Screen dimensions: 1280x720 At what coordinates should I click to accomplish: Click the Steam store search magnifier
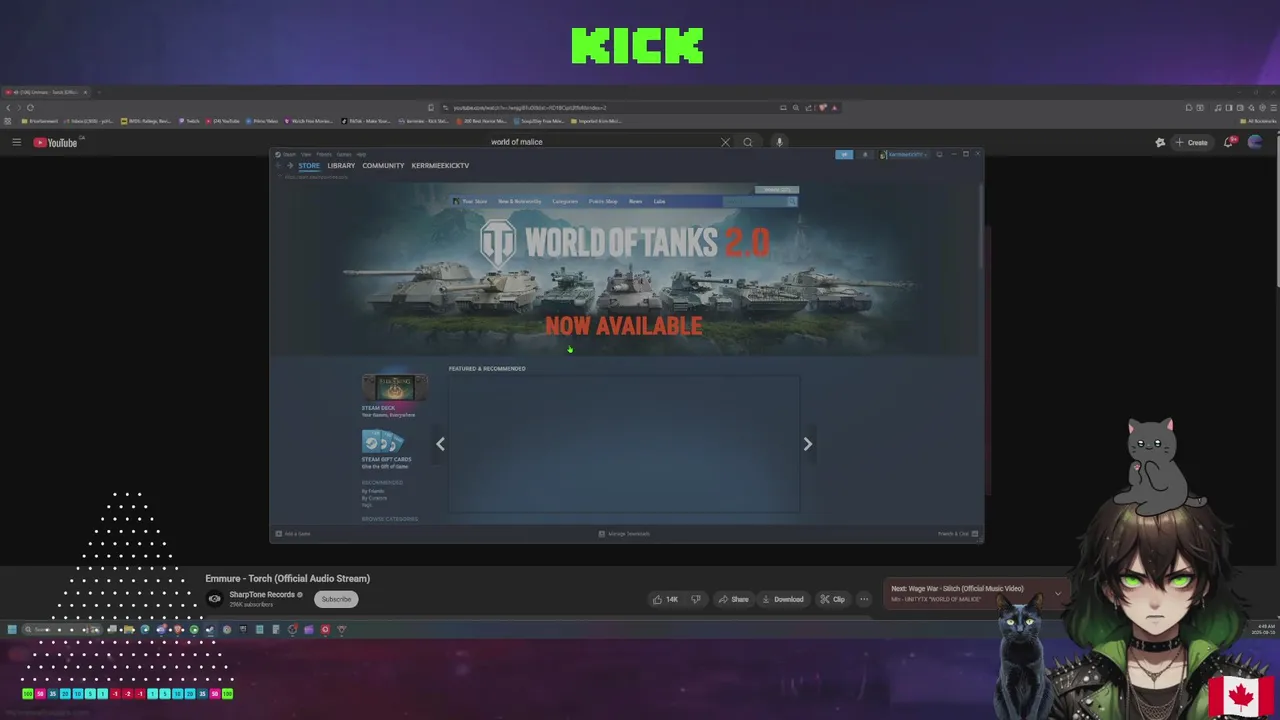tap(792, 201)
